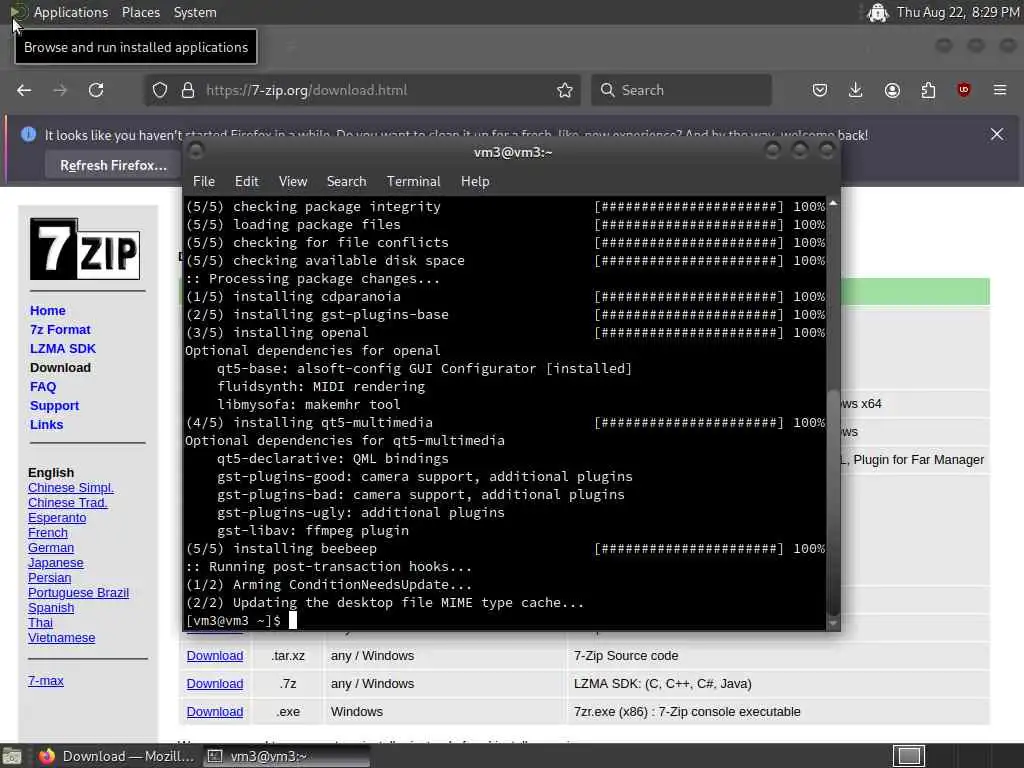Open terminal View menu
The image size is (1024, 768).
[293, 181]
